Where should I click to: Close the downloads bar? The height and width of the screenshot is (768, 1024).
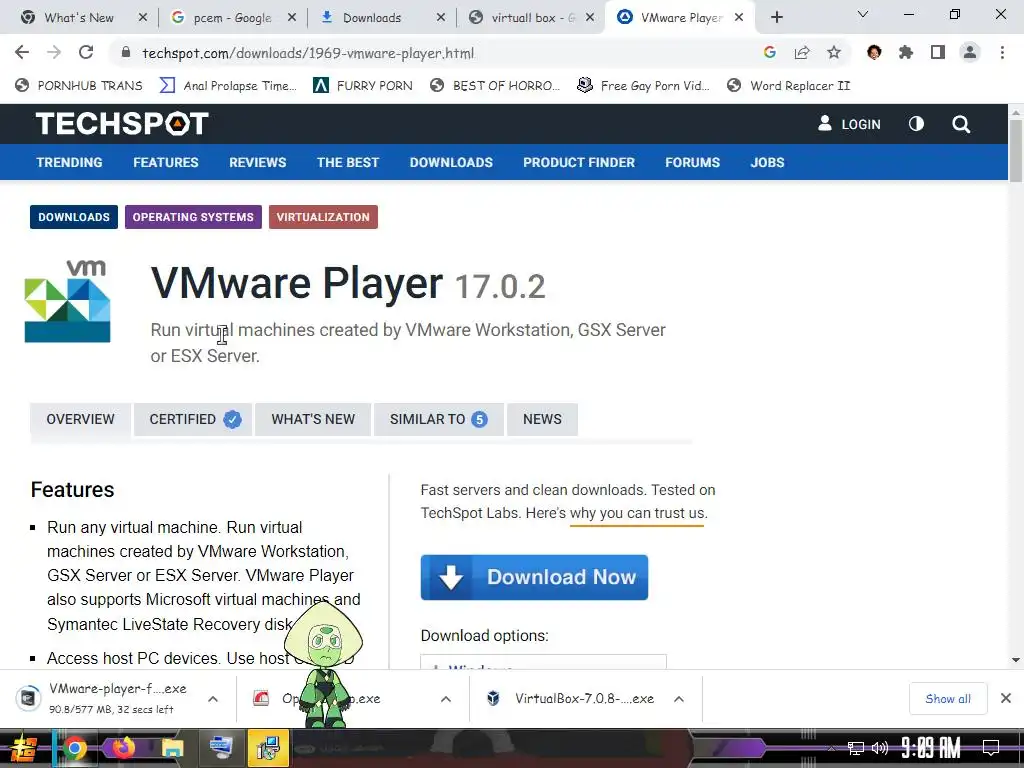(x=1006, y=698)
